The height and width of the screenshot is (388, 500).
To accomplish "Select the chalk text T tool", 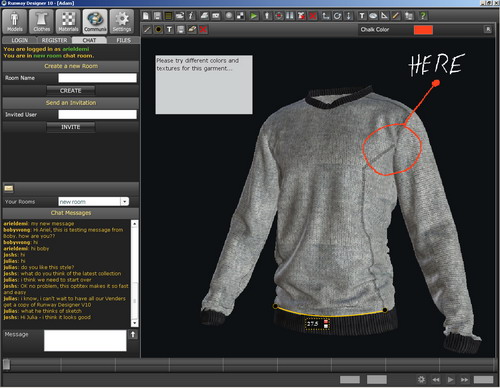I will pos(169,30).
